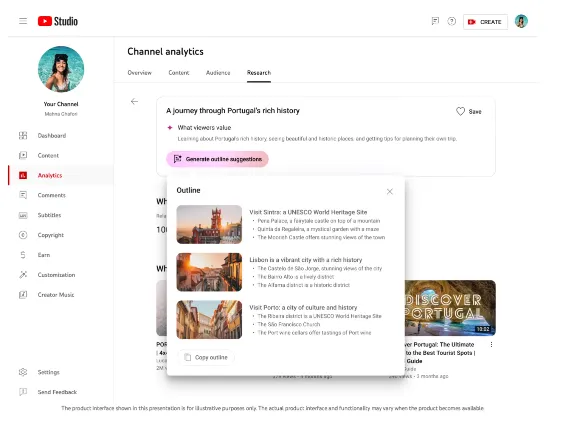Select Analytics label in sidebar
This screenshot has width=581, height=425.
click(x=50, y=175)
